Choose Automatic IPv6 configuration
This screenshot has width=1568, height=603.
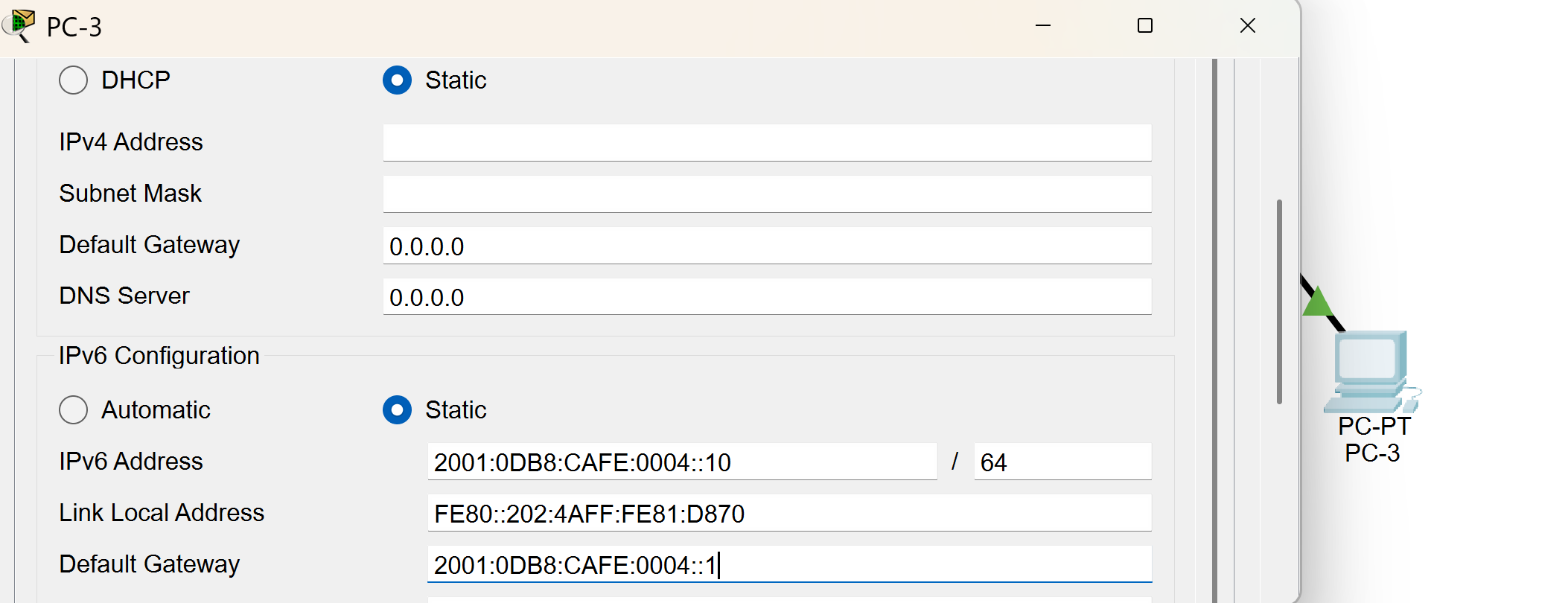click(74, 410)
